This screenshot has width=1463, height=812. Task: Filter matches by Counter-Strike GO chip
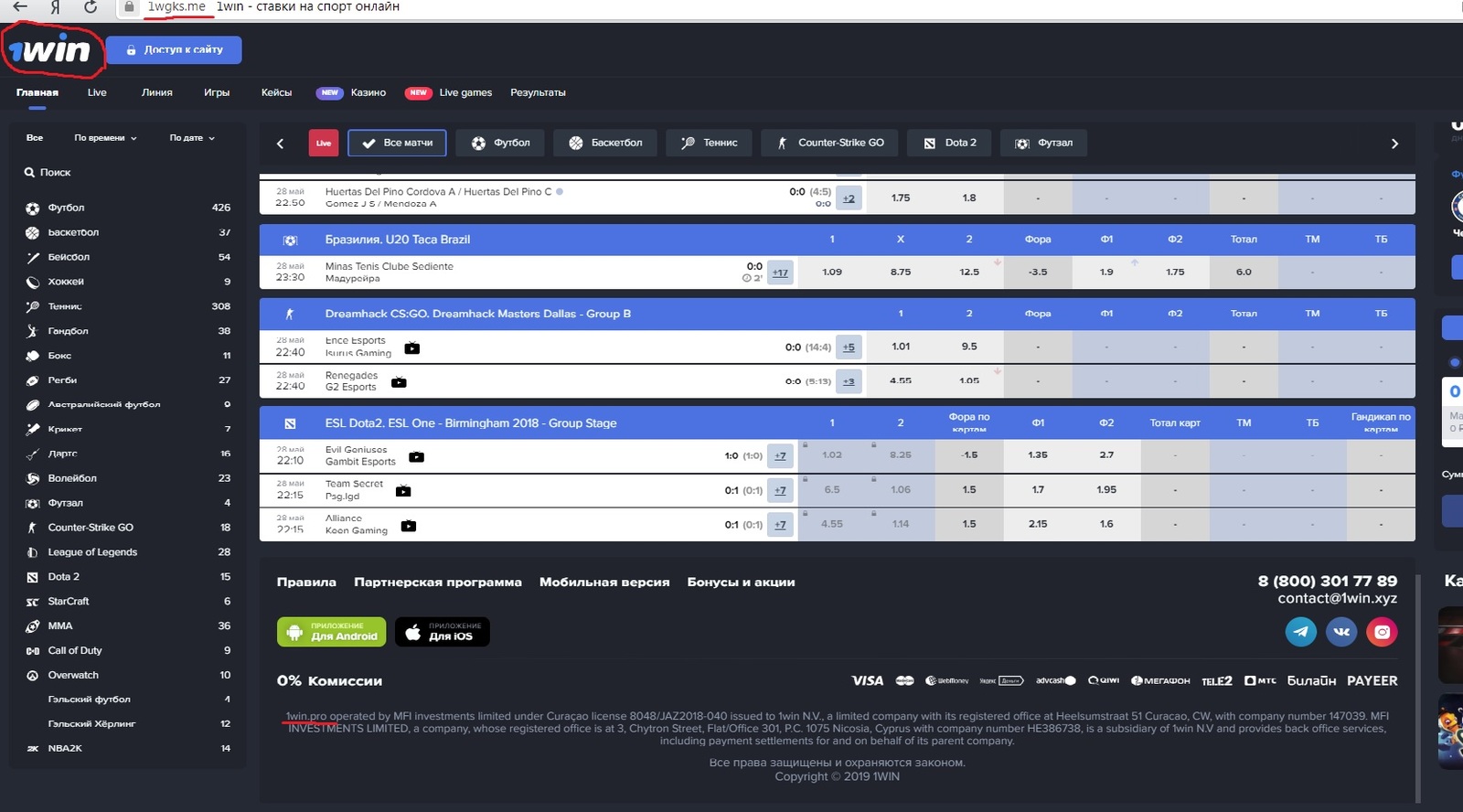(x=830, y=144)
